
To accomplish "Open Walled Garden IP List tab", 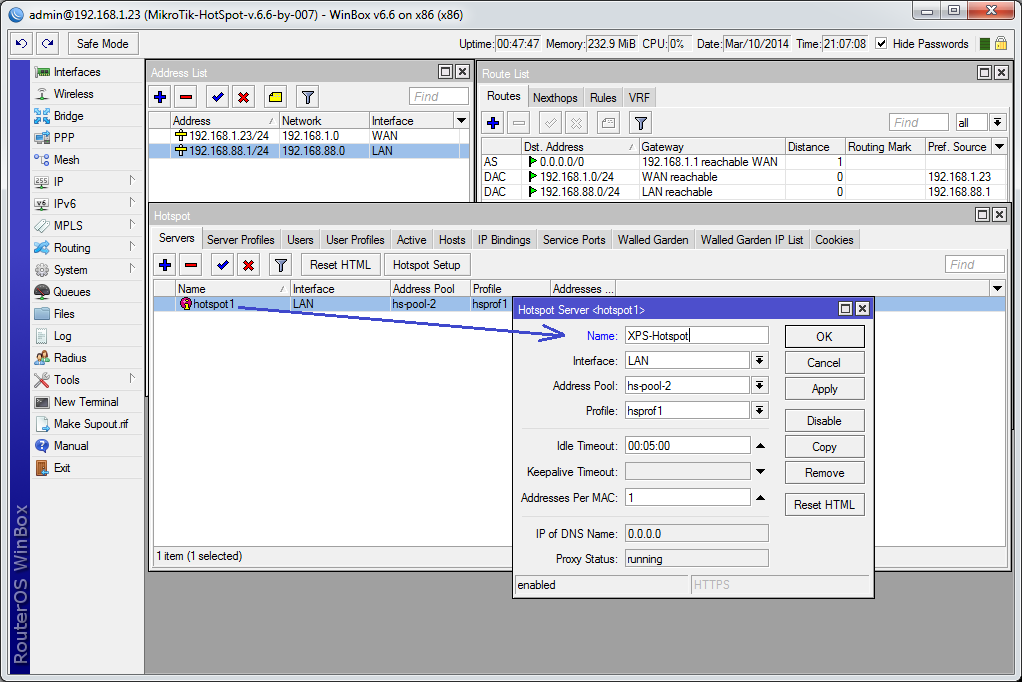I will 752,240.
